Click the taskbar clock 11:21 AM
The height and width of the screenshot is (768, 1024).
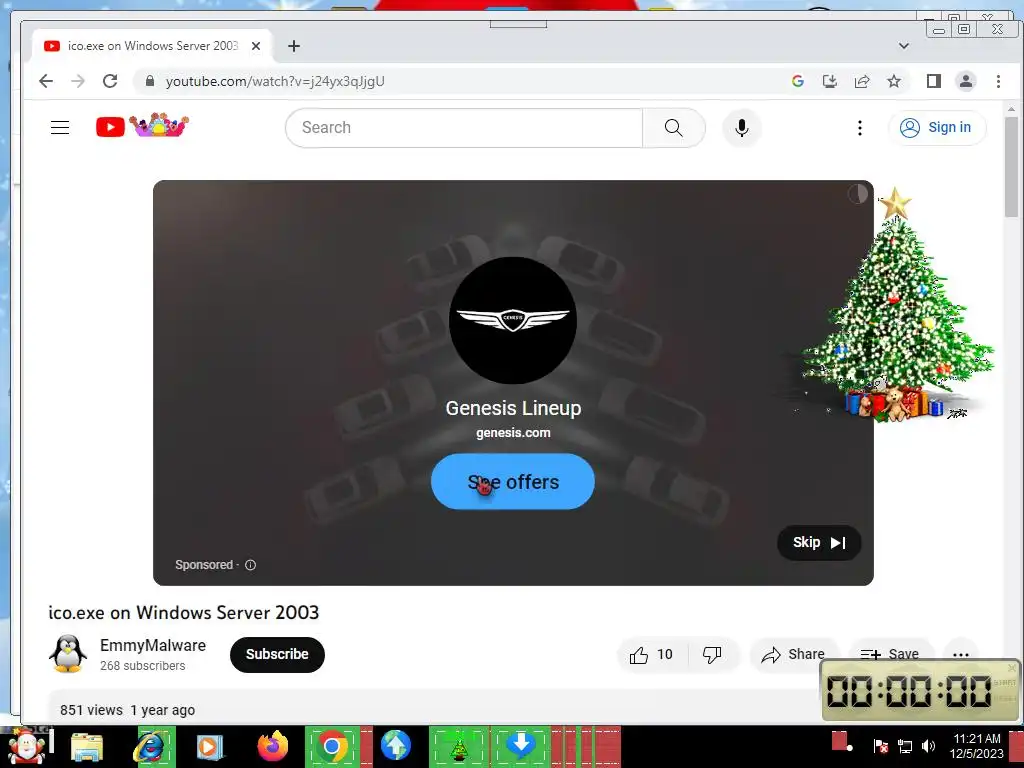(977, 746)
